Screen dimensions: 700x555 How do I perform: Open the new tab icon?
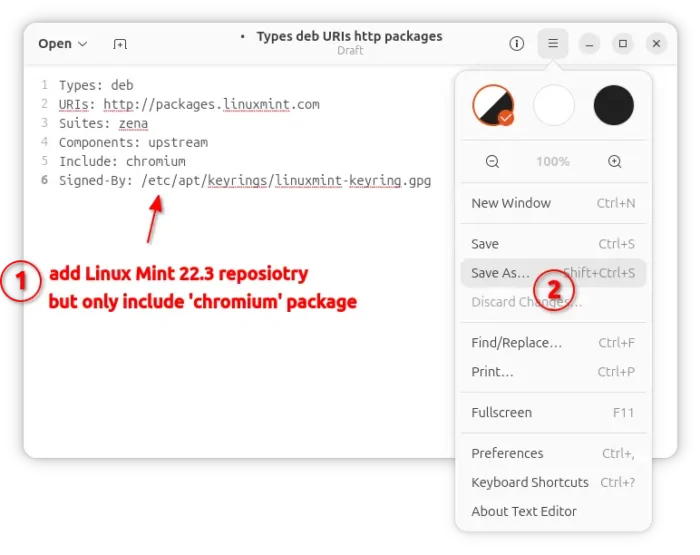click(x=120, y=44)
